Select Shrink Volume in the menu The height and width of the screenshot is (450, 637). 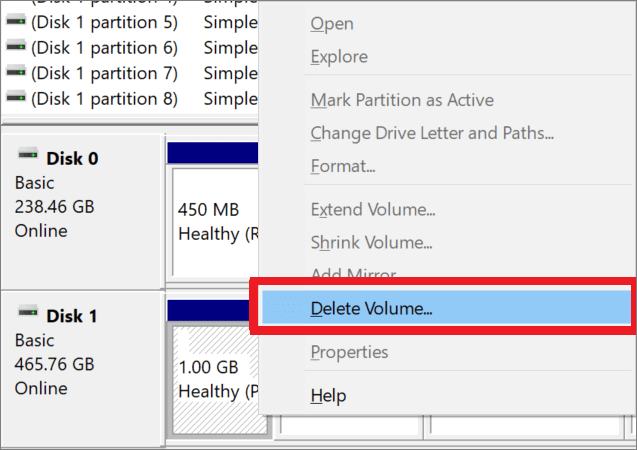point(371,243)
